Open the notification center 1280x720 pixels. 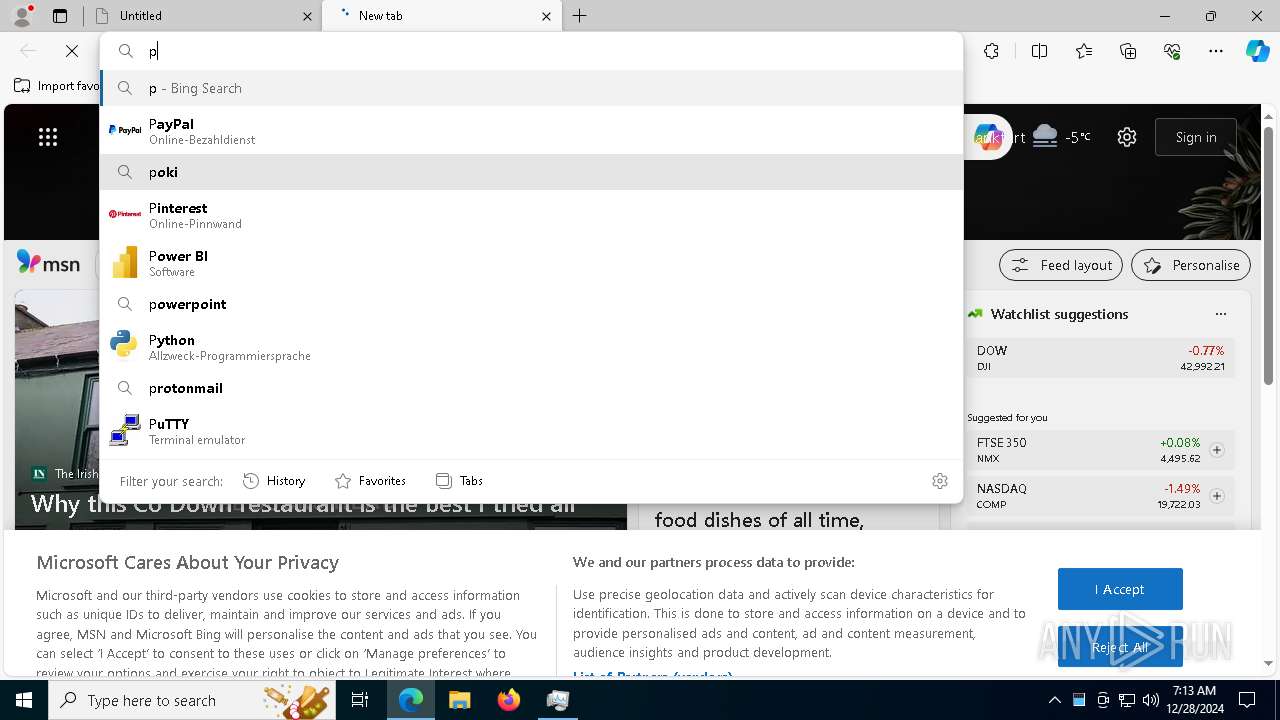click(1247, 700)
